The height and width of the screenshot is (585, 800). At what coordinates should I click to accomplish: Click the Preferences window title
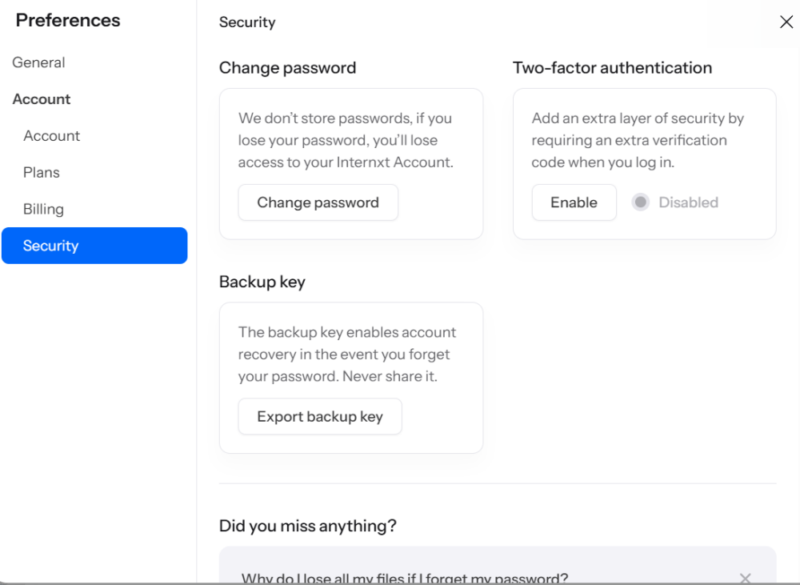click(67, 20)
